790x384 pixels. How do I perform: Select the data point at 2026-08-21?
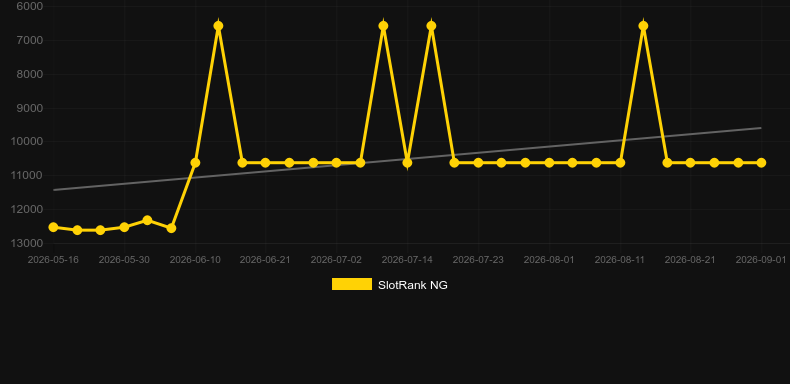(x=691, y=163)
